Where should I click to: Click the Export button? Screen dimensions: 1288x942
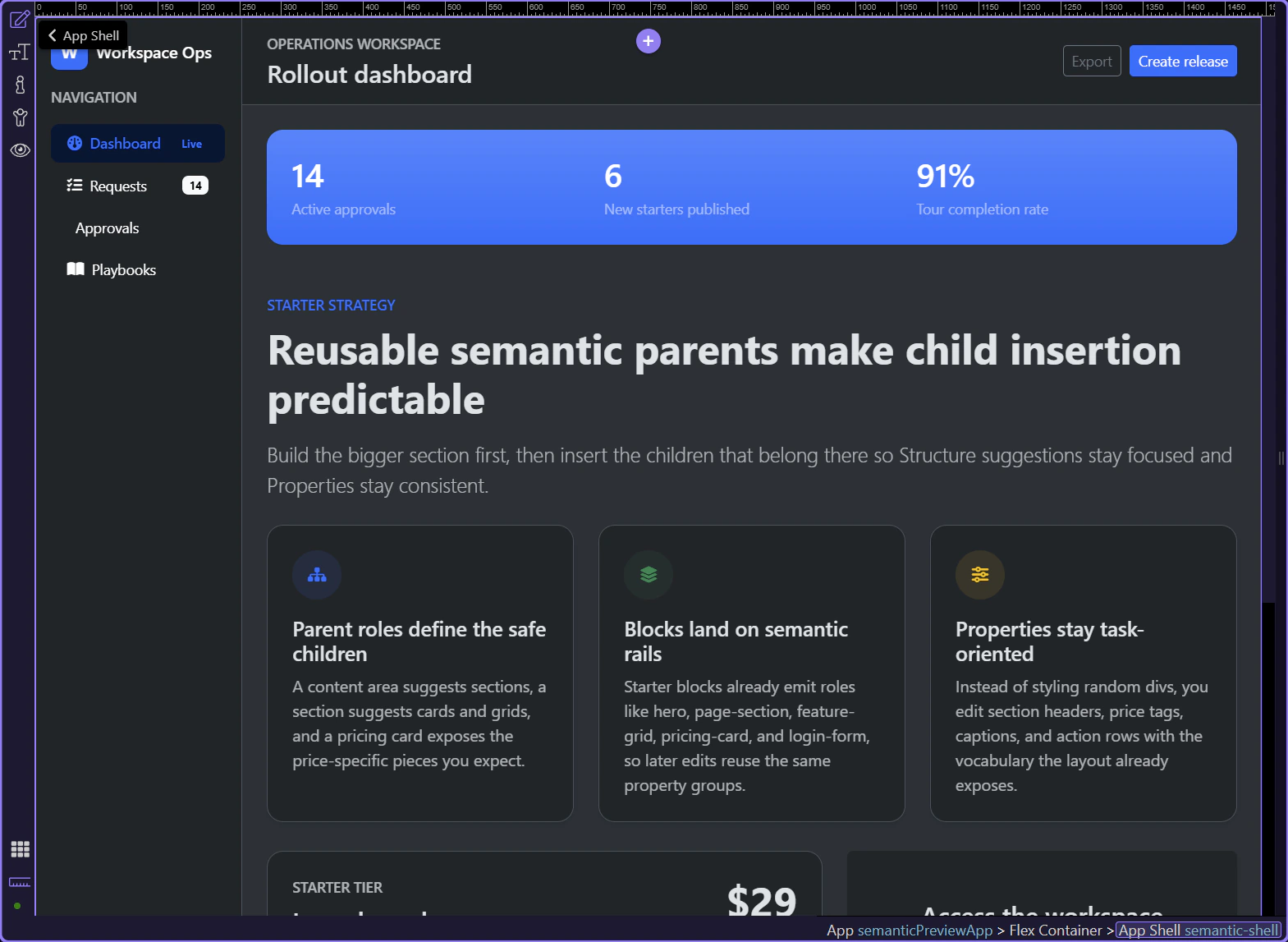pyautogui.click(x=1092, y=62)
